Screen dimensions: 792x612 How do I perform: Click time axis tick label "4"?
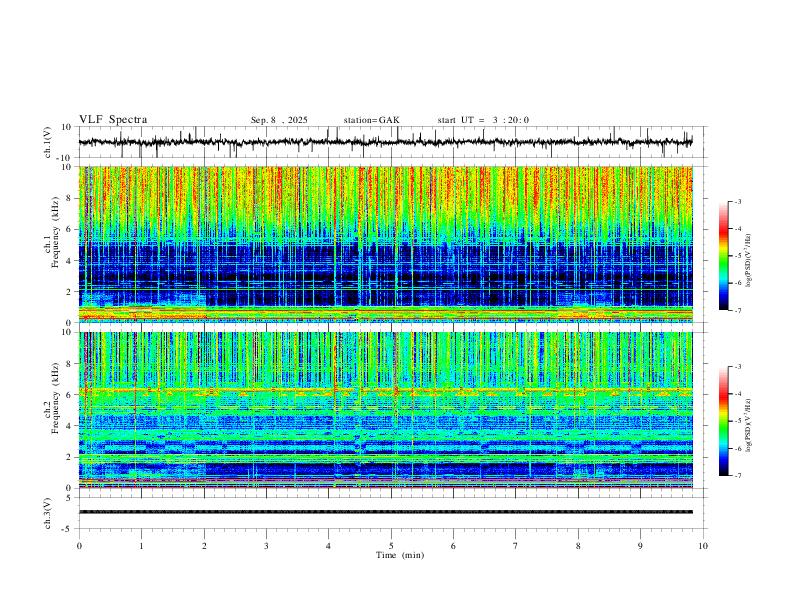(x=328, y=546)
